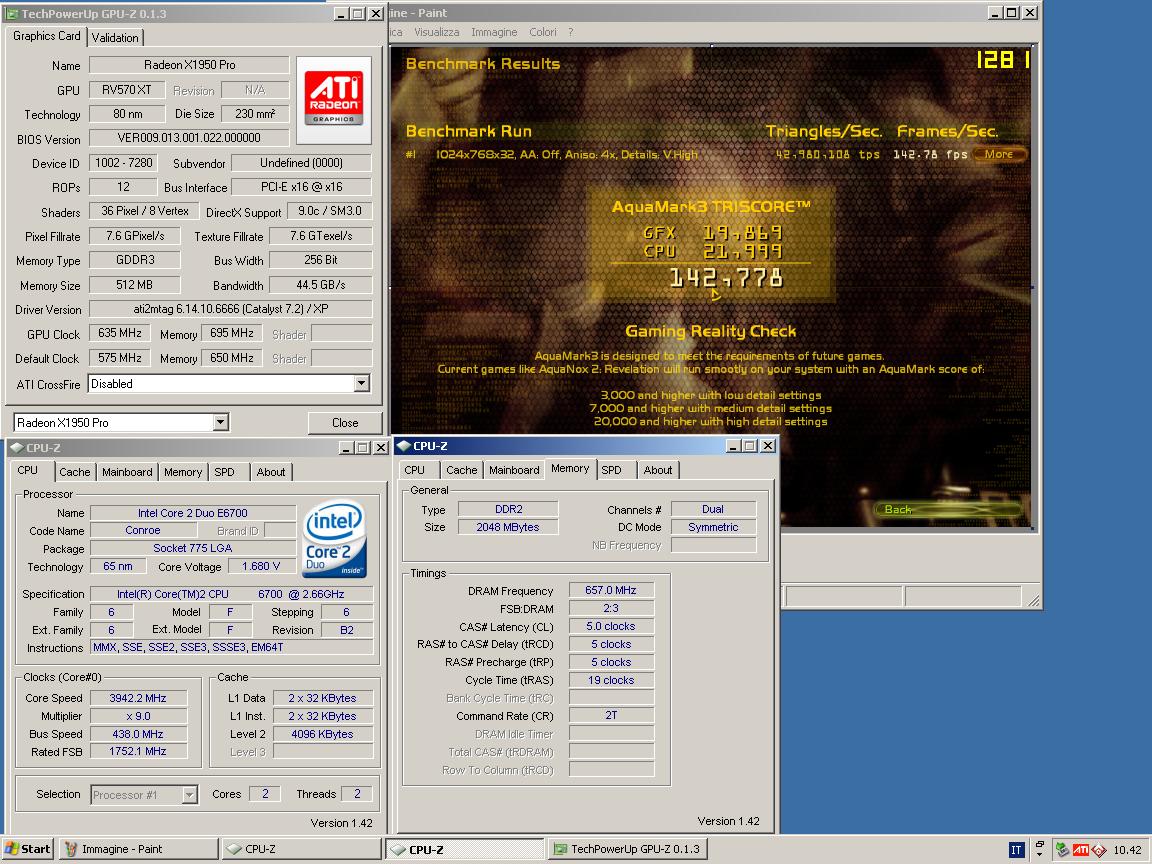
Task: Open the Colori menu in Paint
Action: point(542,32)
